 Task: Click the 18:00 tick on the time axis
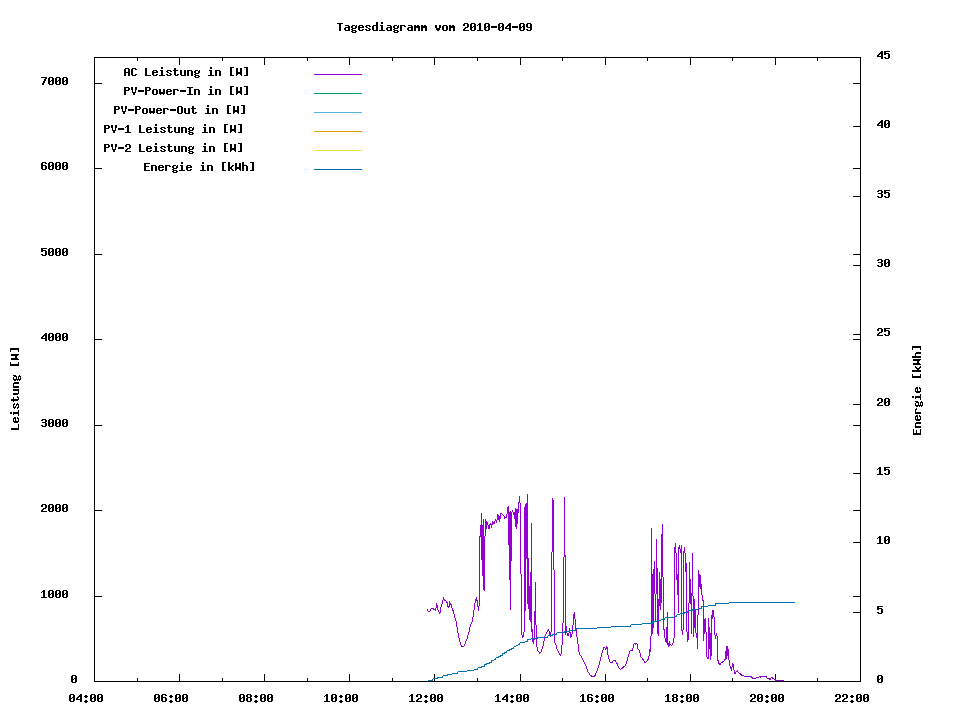[682, 698]
